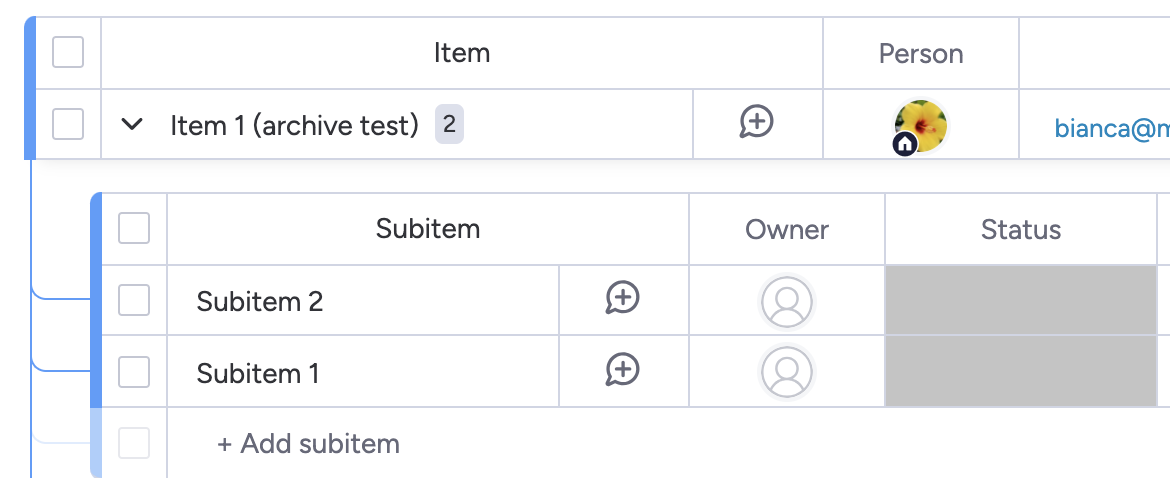Open update bubble icon for Subitem 2
Image resolution: width=1170 pixels, height=478 pixels.
tap(622, 298)
